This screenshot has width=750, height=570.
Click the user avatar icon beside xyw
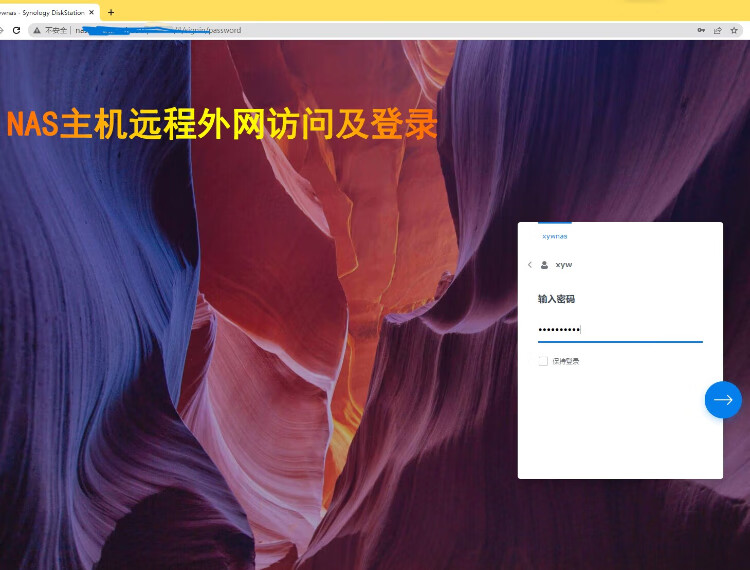pos(544,265)
